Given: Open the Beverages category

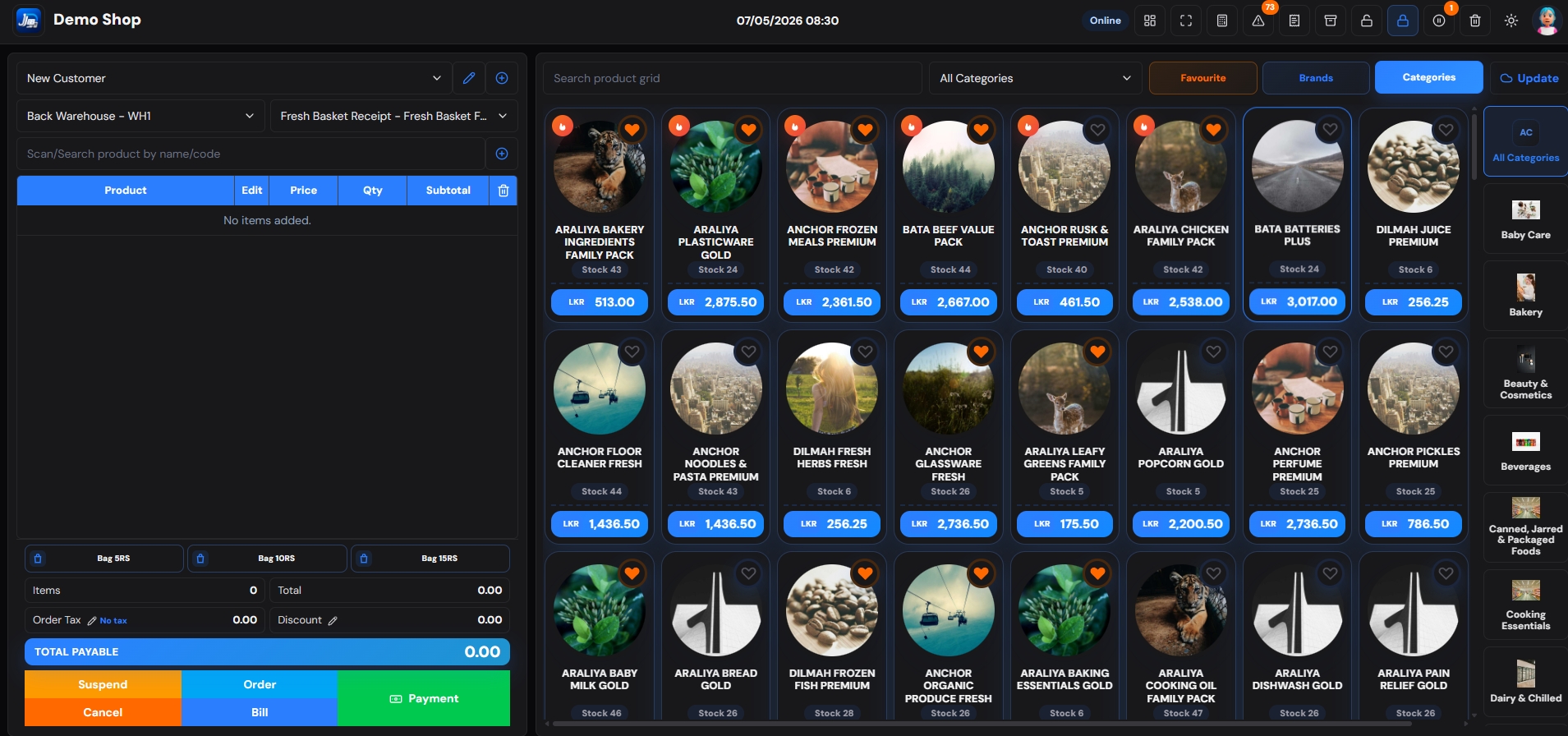Looking at the screenshot, I should click(x=1525, y=450).
